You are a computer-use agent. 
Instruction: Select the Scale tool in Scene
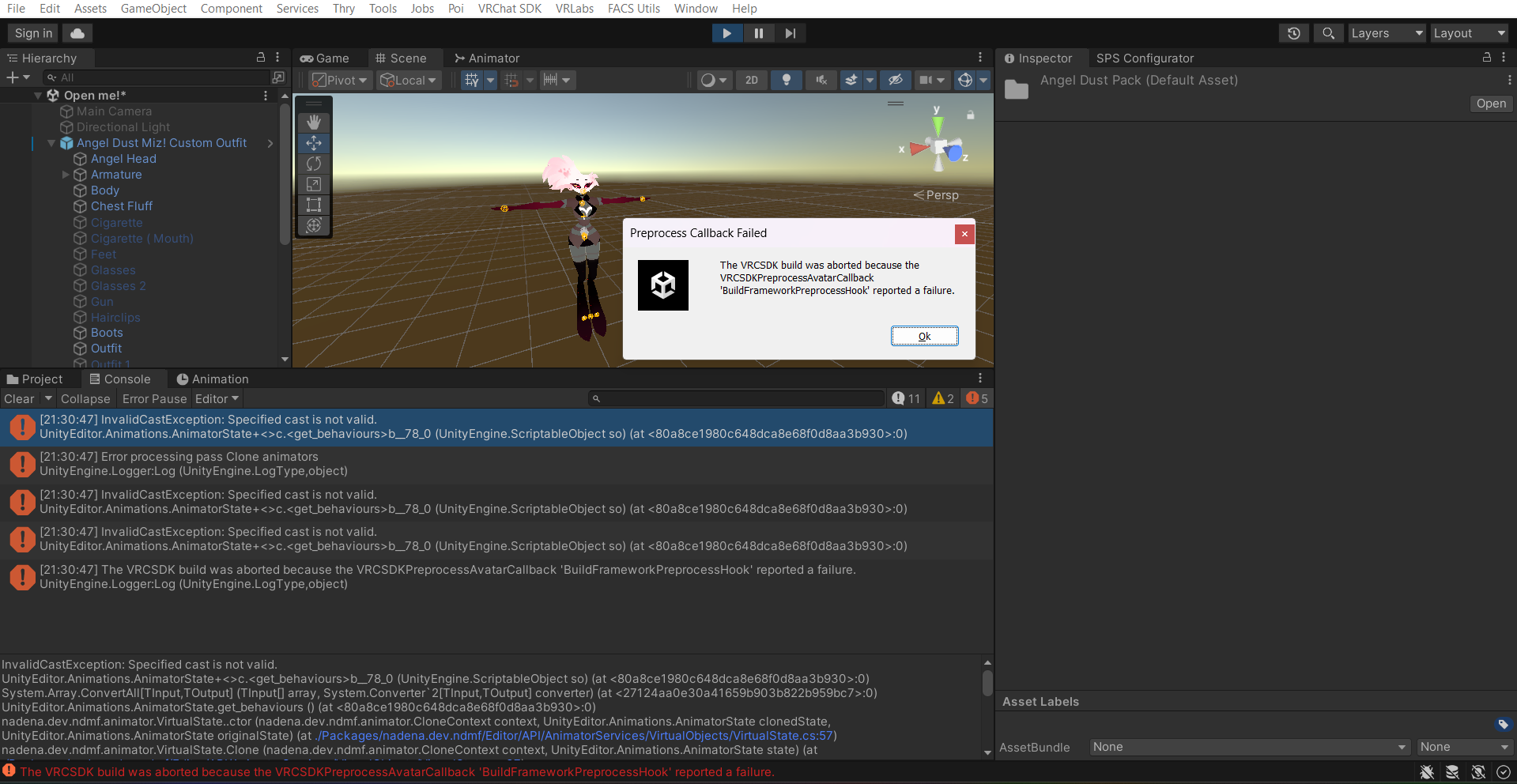(314, 184)
